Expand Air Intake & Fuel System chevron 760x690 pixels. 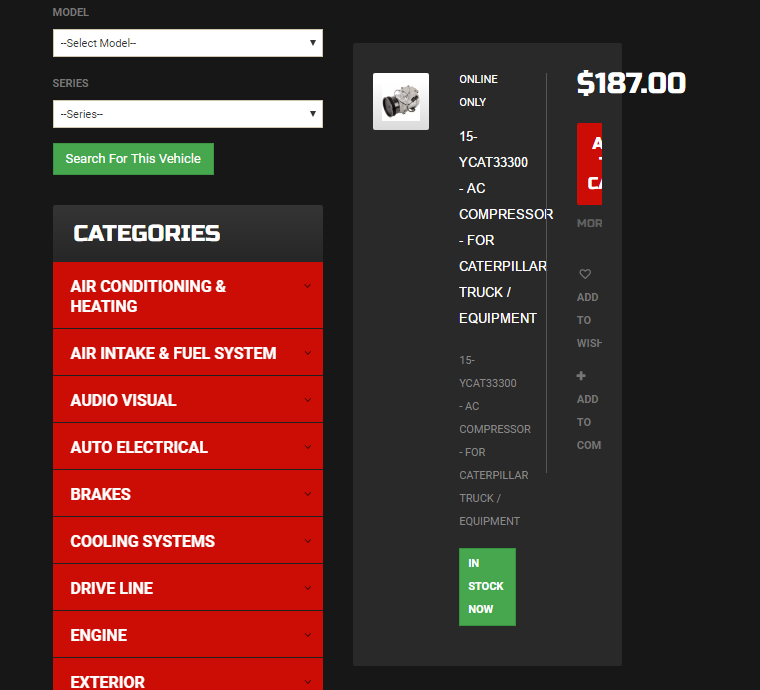tap(308, 353)
